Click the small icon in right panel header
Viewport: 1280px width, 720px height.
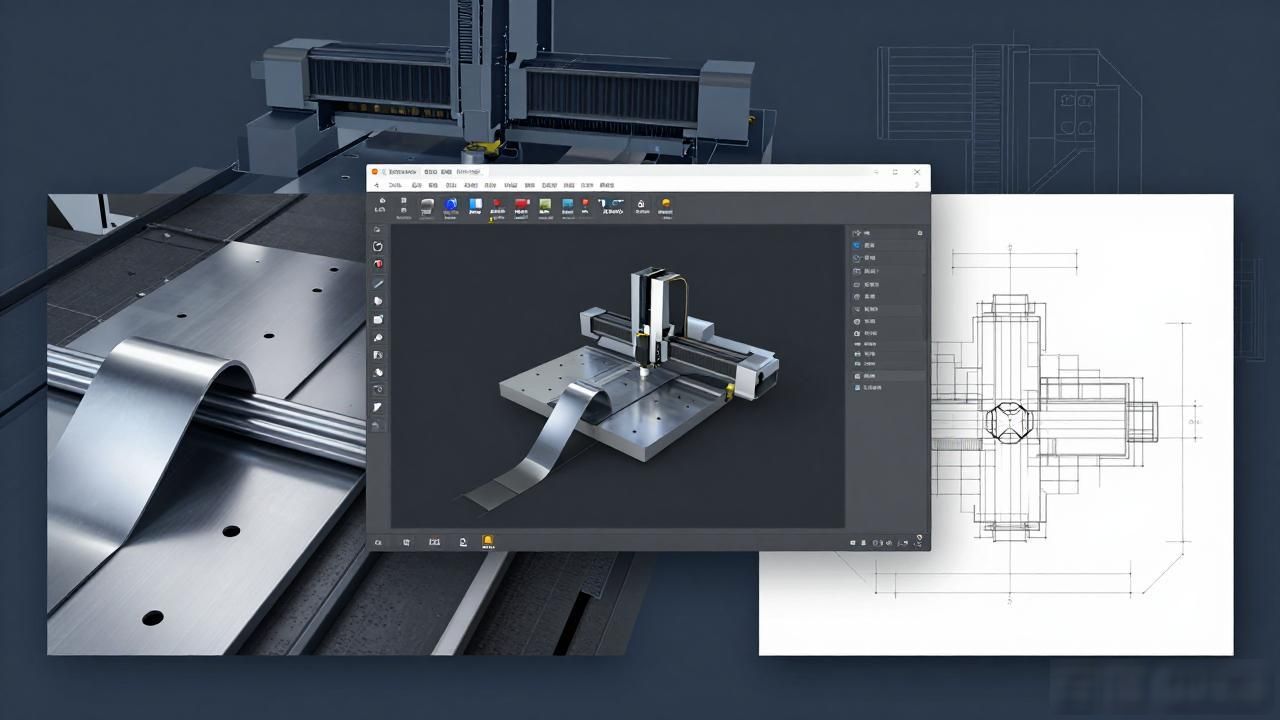pyautogui.click(x=920, y=233)
